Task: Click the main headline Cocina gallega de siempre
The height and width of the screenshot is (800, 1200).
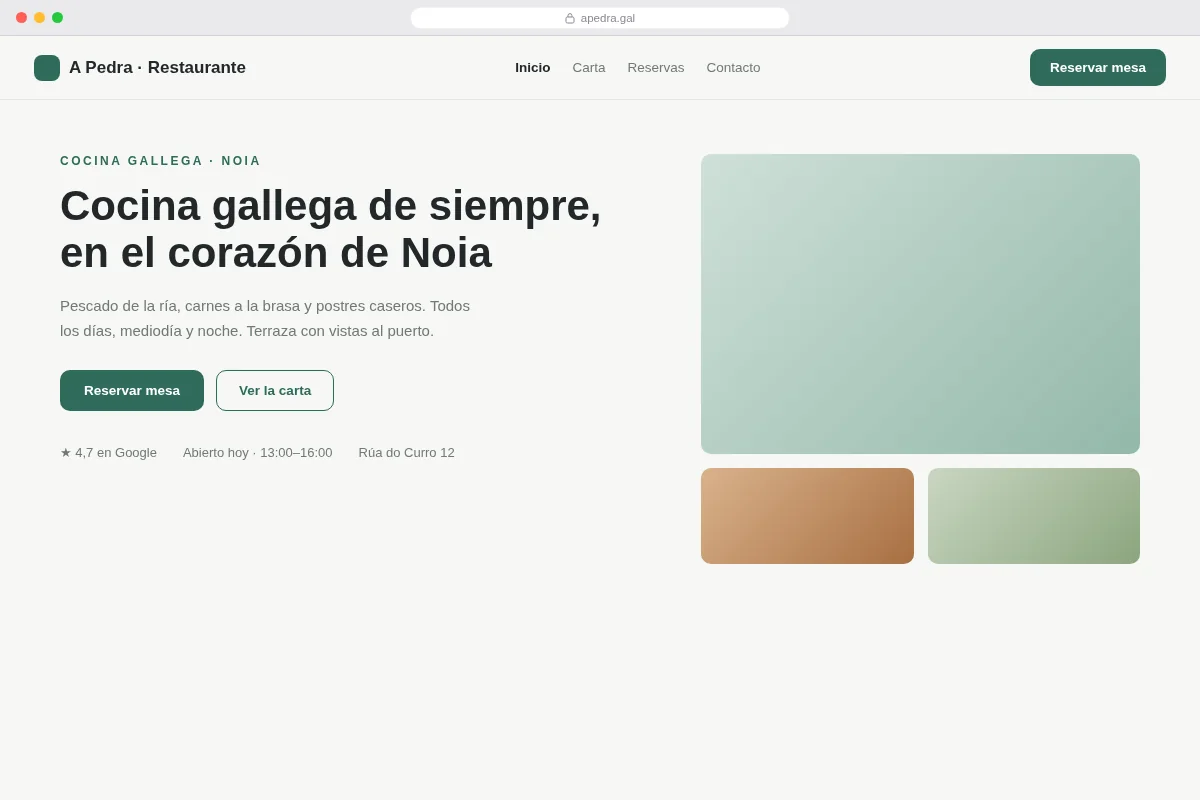Action: pyautogui.click(x=331, y=229)
